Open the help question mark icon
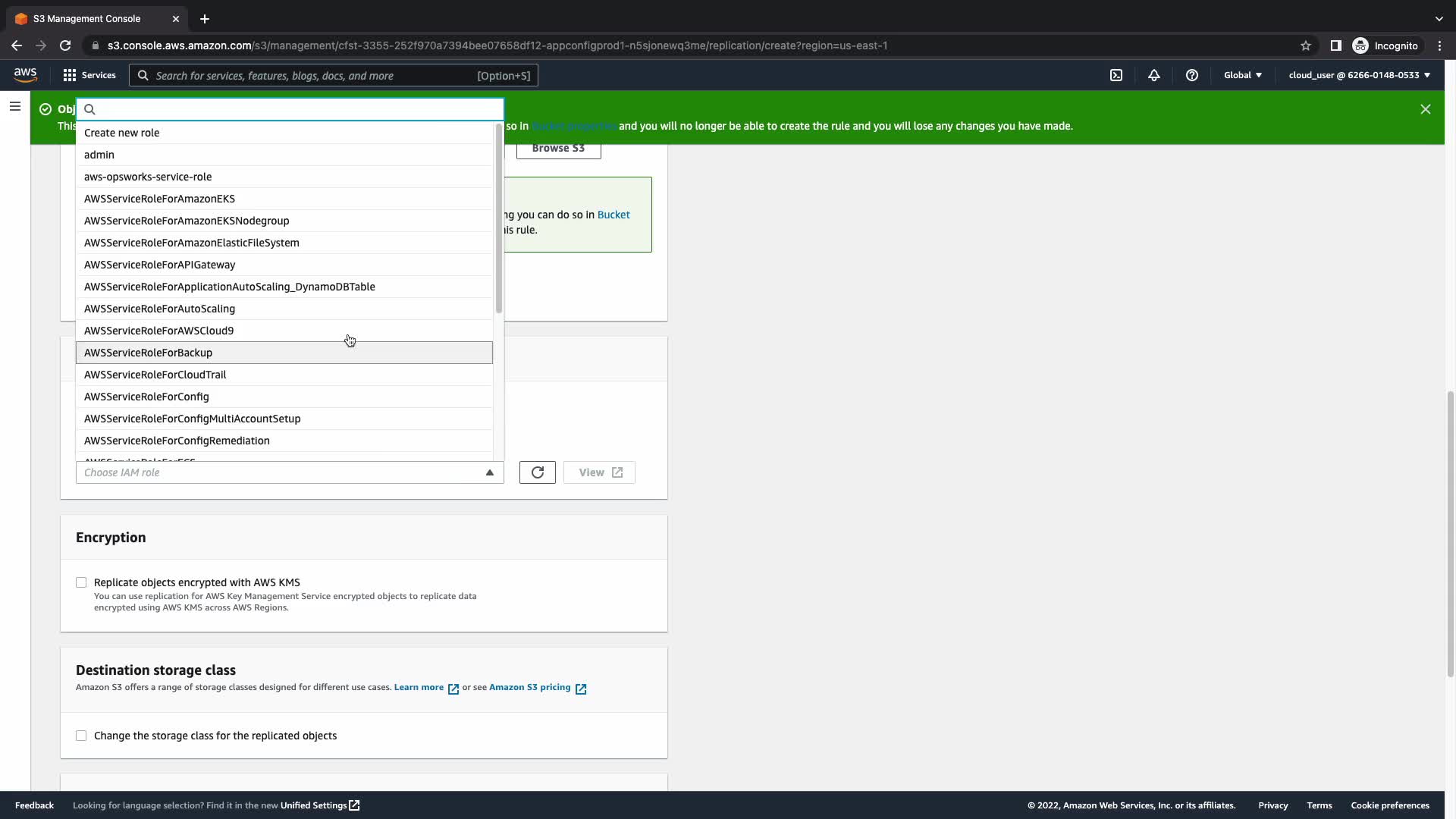 coord(1191,75)
